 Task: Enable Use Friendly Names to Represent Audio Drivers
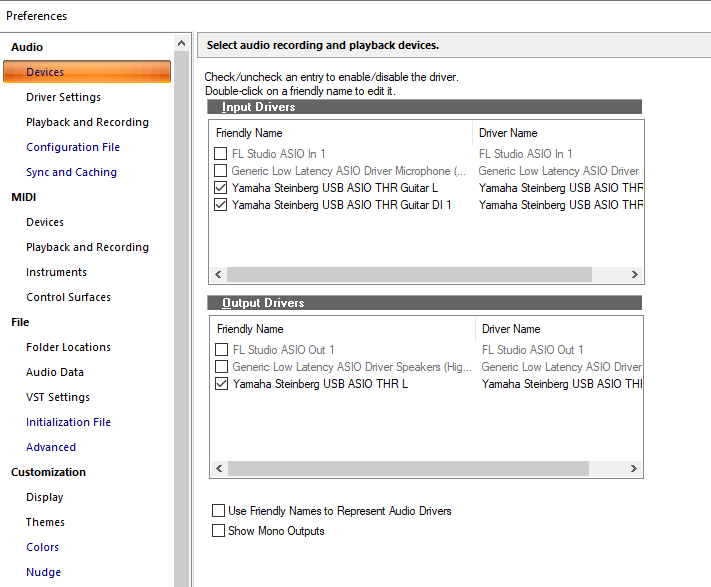tap(219, 511)
